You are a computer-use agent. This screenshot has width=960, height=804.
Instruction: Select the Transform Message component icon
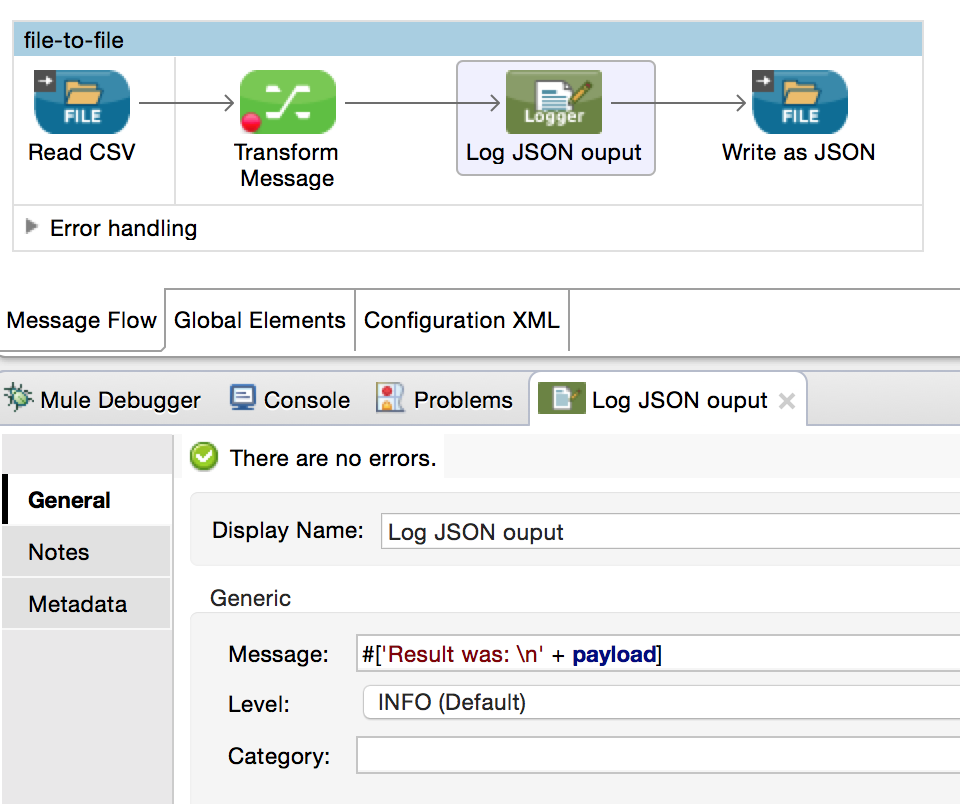pos(287,102)
